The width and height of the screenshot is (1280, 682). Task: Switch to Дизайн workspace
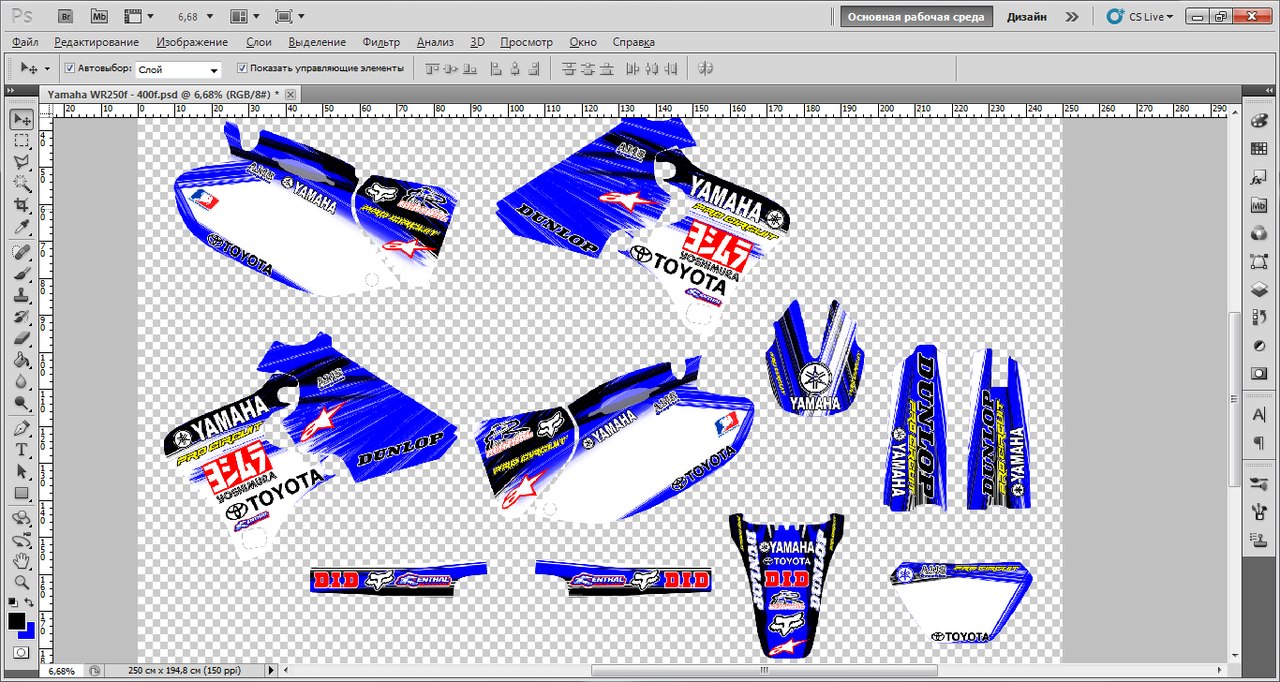1027,17
